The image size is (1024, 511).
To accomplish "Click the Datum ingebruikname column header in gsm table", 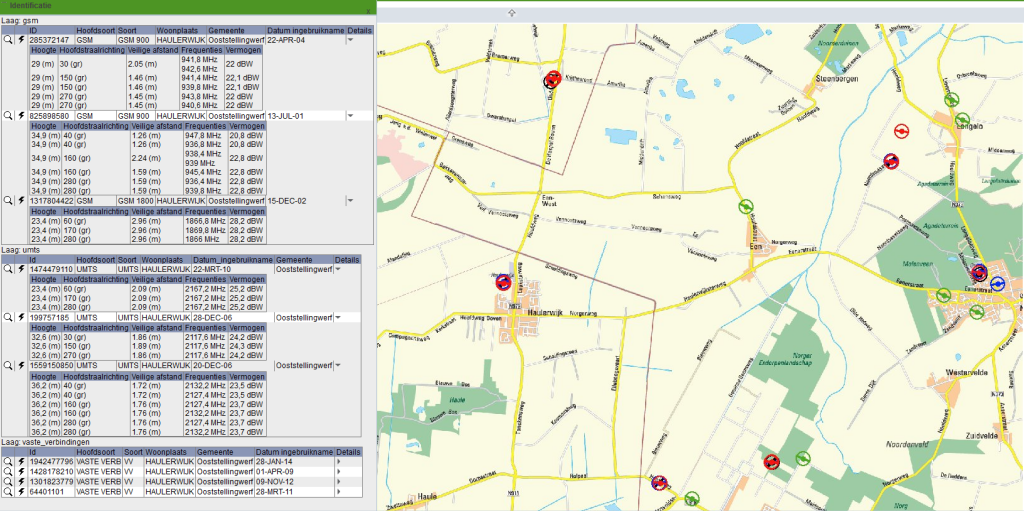I will pyautogui.click(x=305, y=31).
